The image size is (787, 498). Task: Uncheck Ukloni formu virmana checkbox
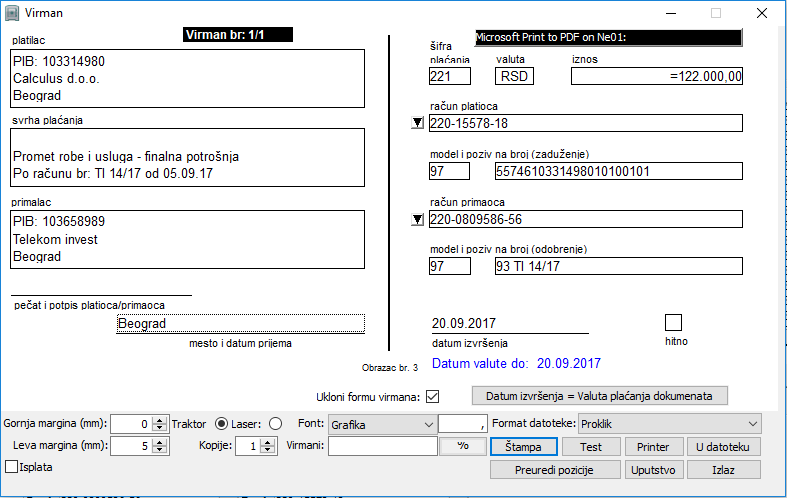pos(432,397)
